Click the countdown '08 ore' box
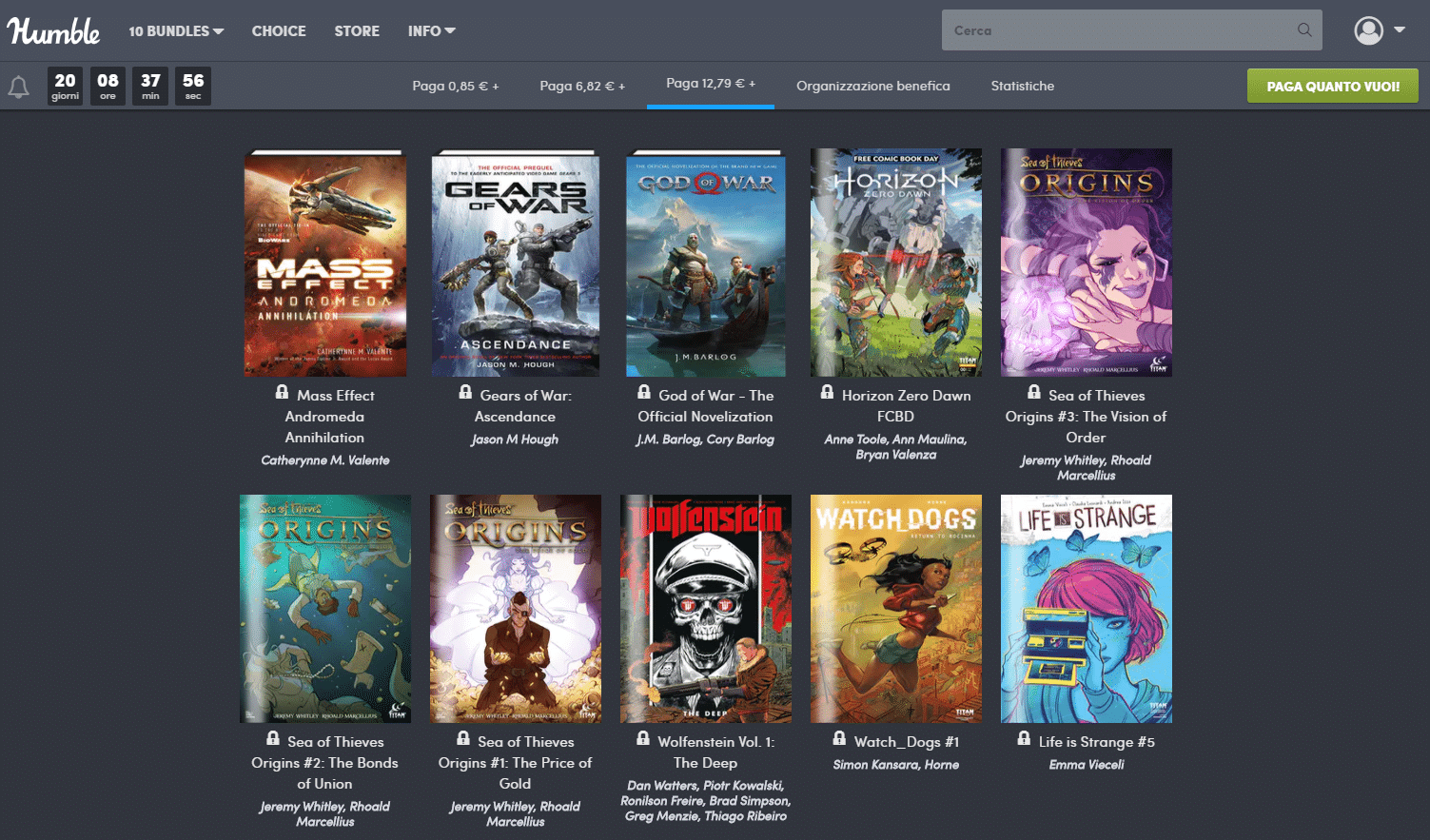The height and width of the screenshot is (840, 1430). click(x=108, y=86)
